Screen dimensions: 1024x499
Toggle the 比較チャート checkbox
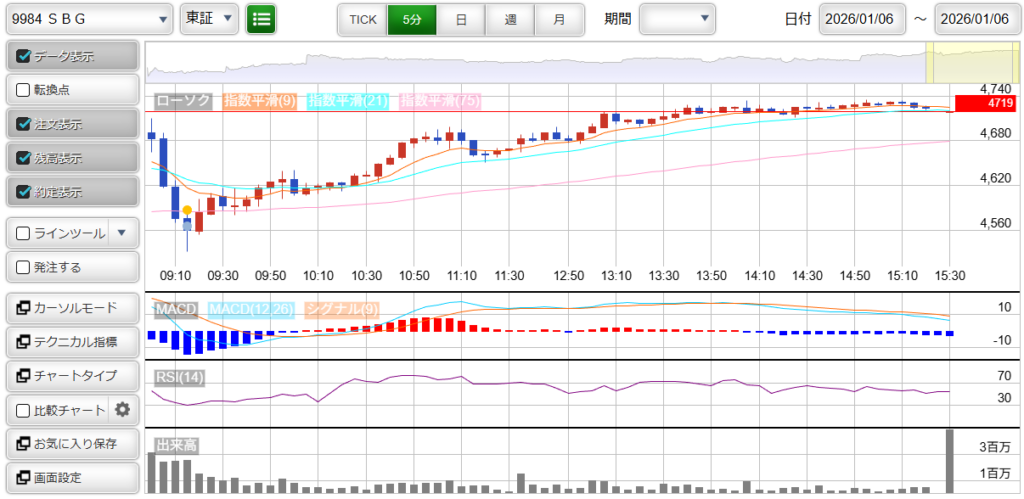(24, 410)
